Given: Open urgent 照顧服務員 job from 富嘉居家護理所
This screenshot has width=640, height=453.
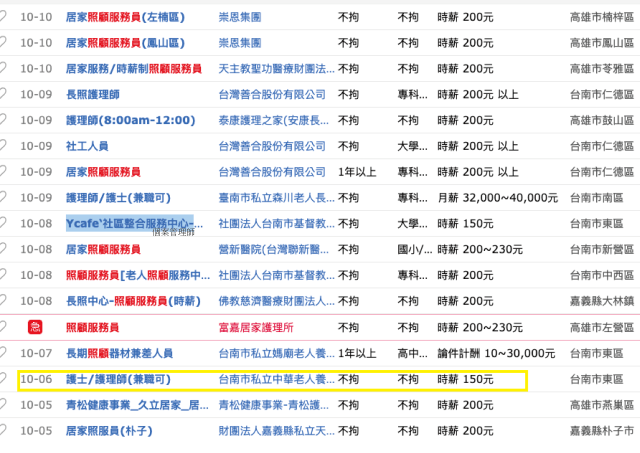Looking at the screenshot, I should [x=92, y=327].
